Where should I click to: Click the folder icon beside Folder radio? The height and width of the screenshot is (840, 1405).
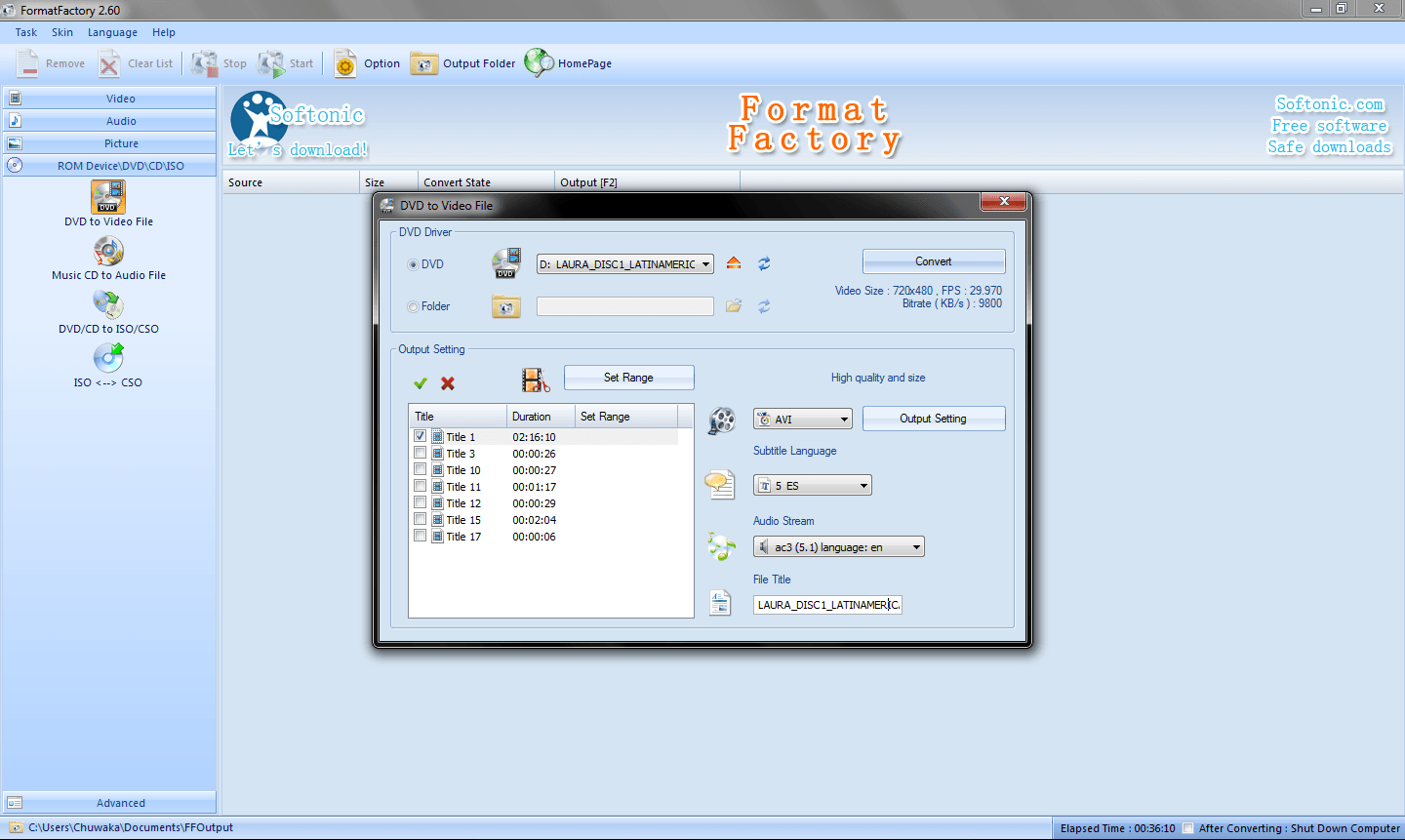pos(506,307)
